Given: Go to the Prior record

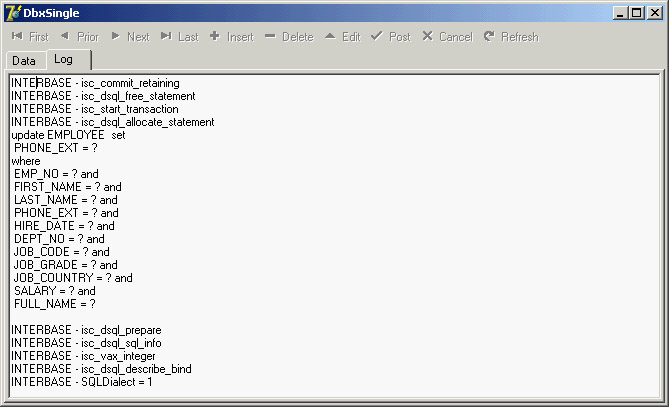Looking at the screenshot, I should [x=79, y=37].
